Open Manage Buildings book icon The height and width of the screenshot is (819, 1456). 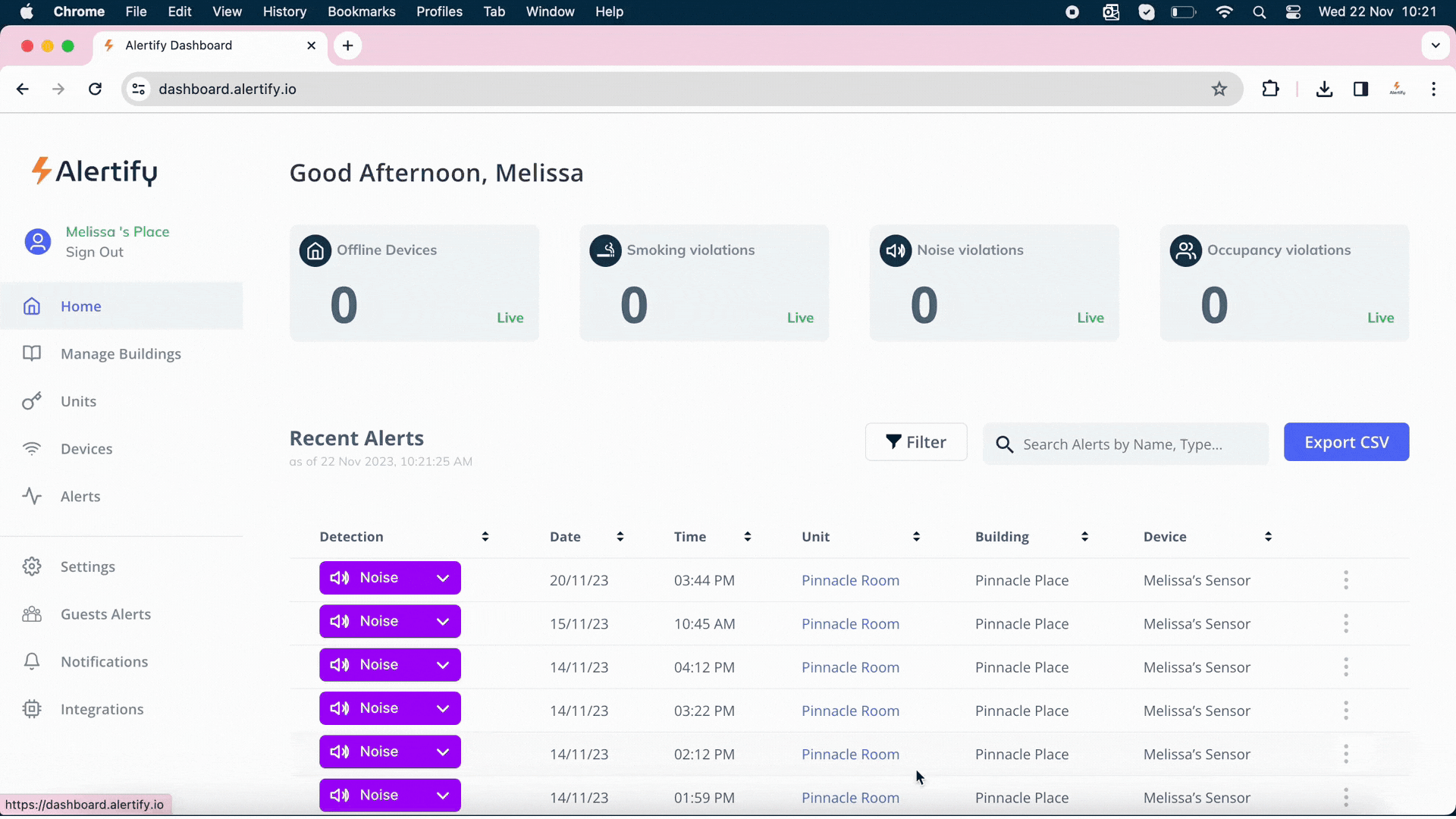pyautogui.click(x=31, y=353)
